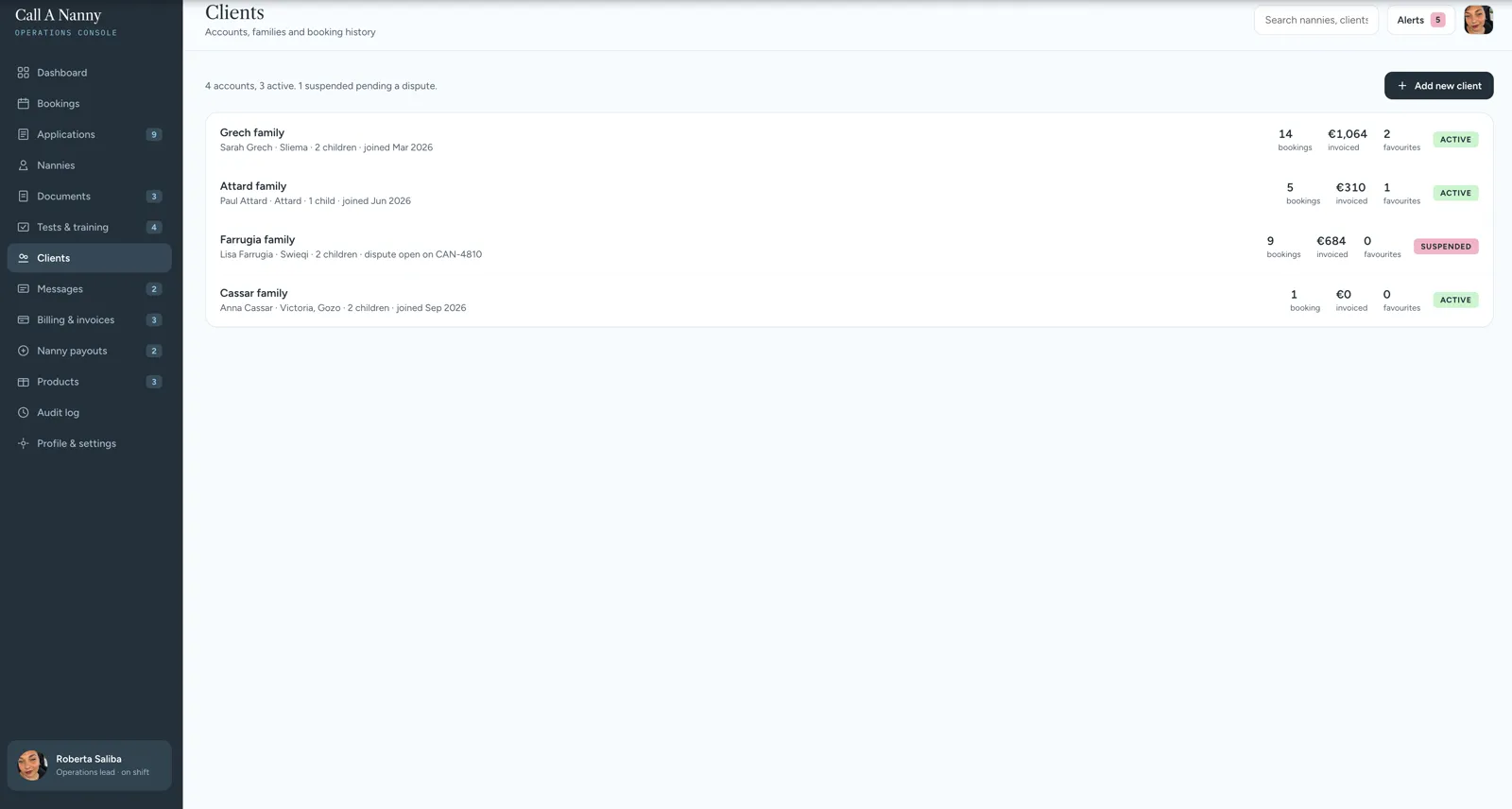Click the Products box icon
Viewport: 1512px width, 809px height.
[x=24, y=382]
